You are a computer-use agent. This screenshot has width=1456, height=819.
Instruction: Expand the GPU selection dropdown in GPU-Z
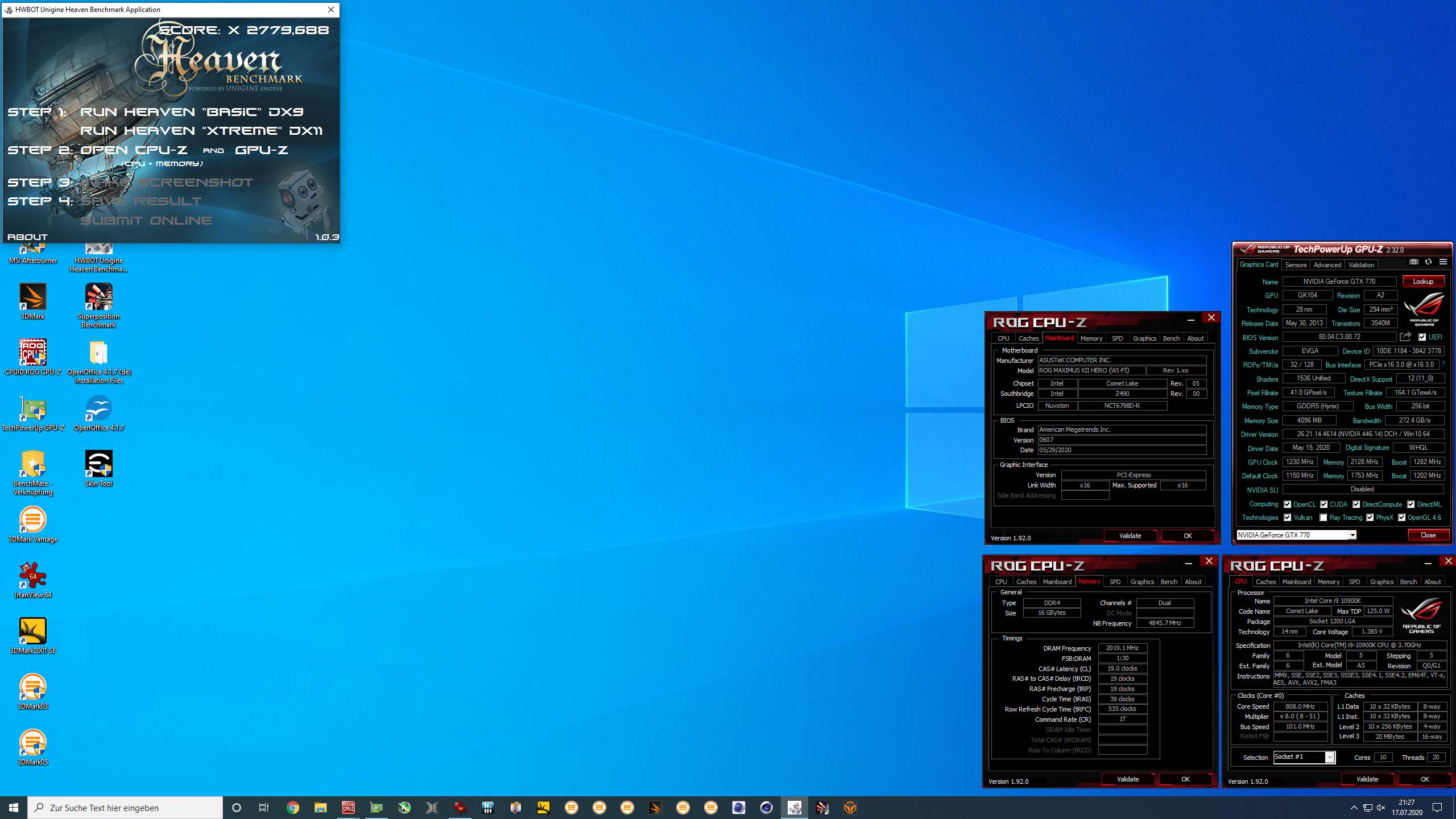[x=1352, y=535]
